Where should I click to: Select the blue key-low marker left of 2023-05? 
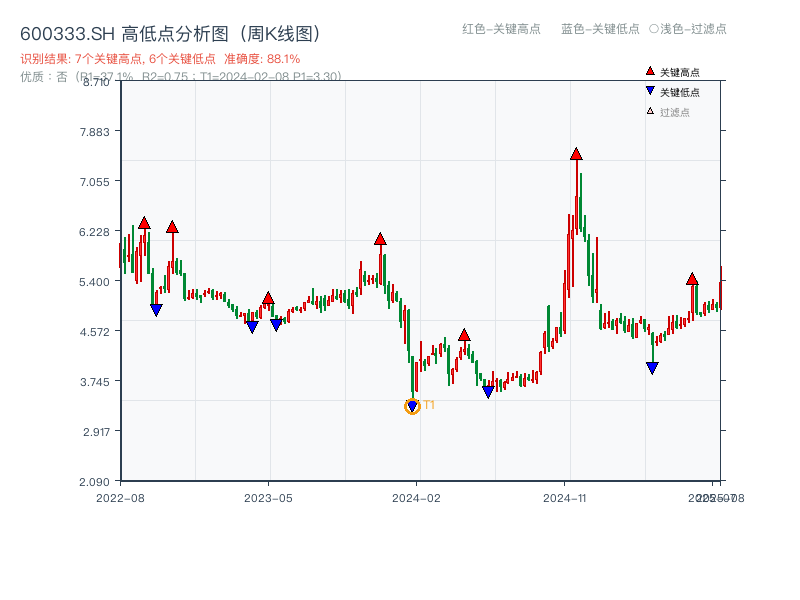pyautogui.click(x=251, y=326)
